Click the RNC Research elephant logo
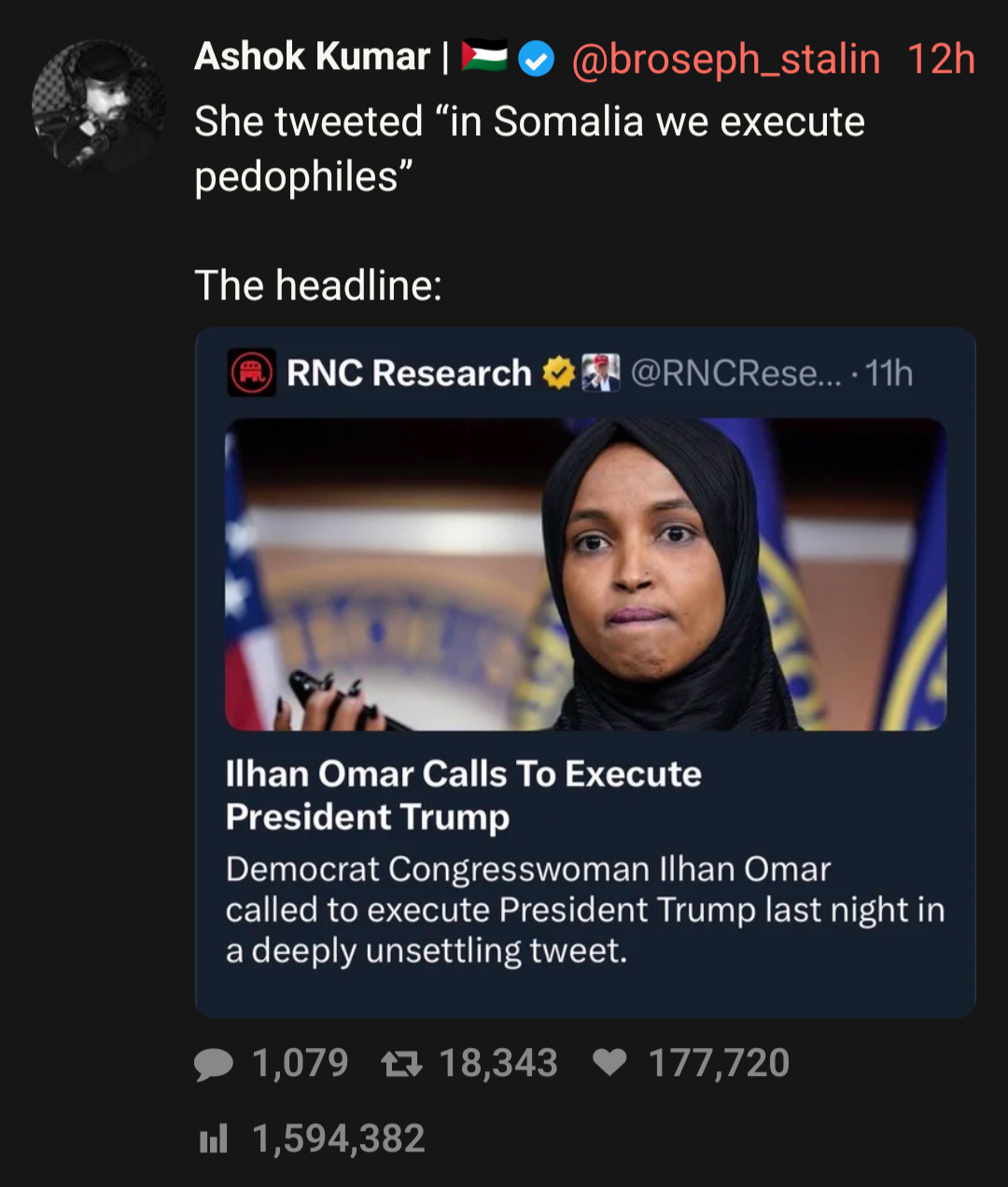The image size is (1008, 1187). click(x=251, y=373)
